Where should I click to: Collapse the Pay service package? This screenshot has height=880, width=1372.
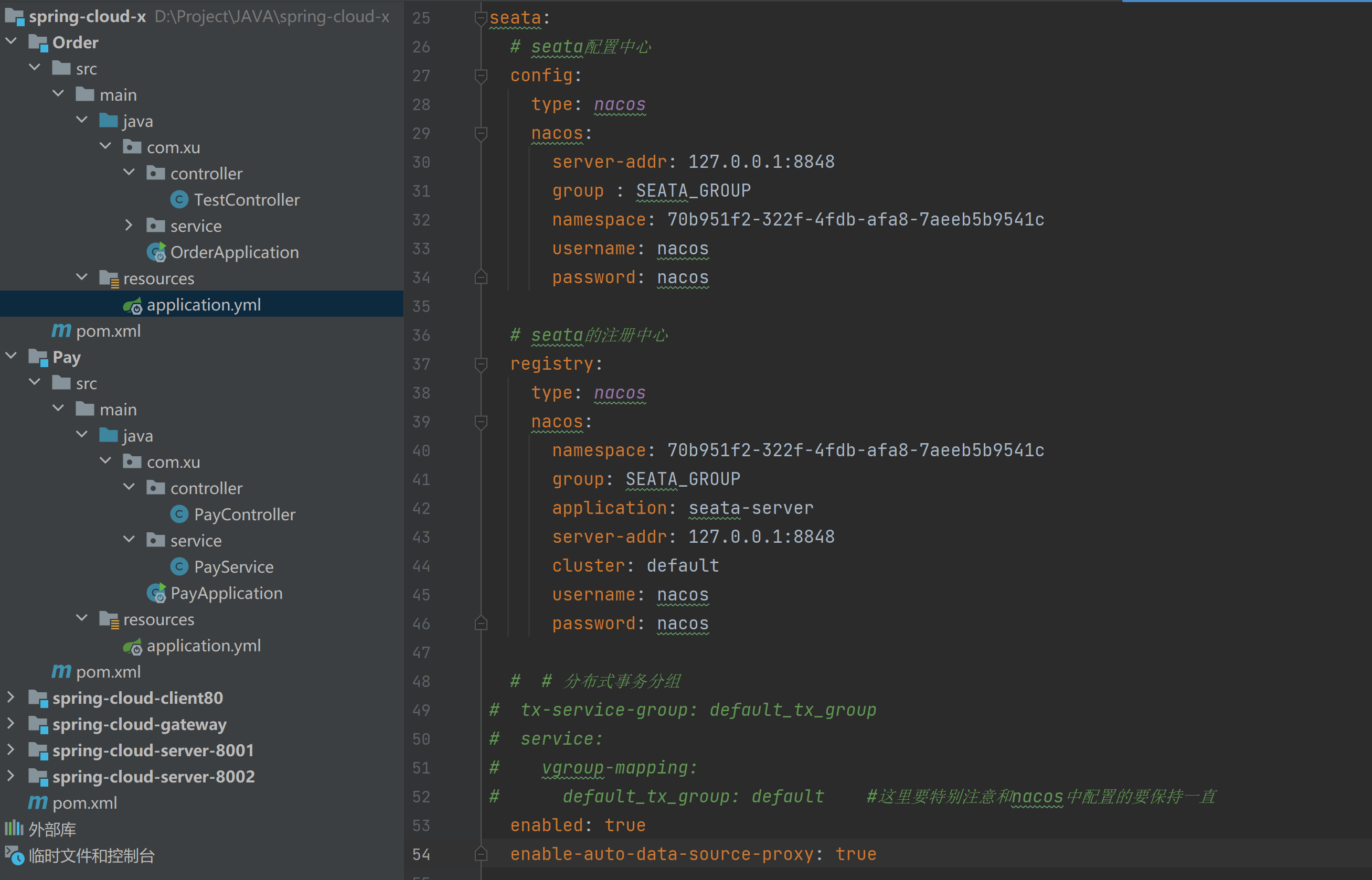click(x=129, y=540)
